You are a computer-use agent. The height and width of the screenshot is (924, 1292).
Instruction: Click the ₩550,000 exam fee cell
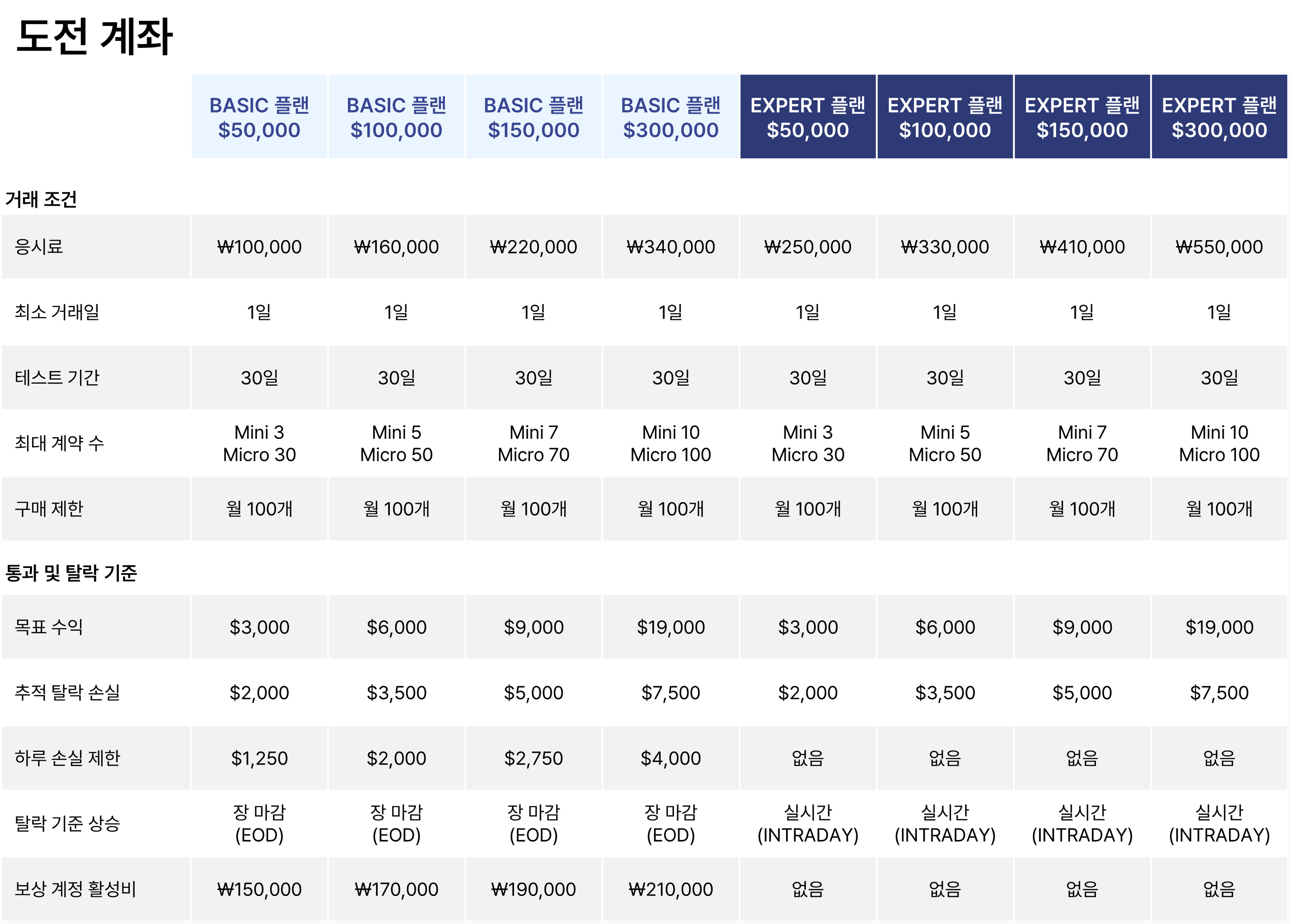click(1219, 247)
